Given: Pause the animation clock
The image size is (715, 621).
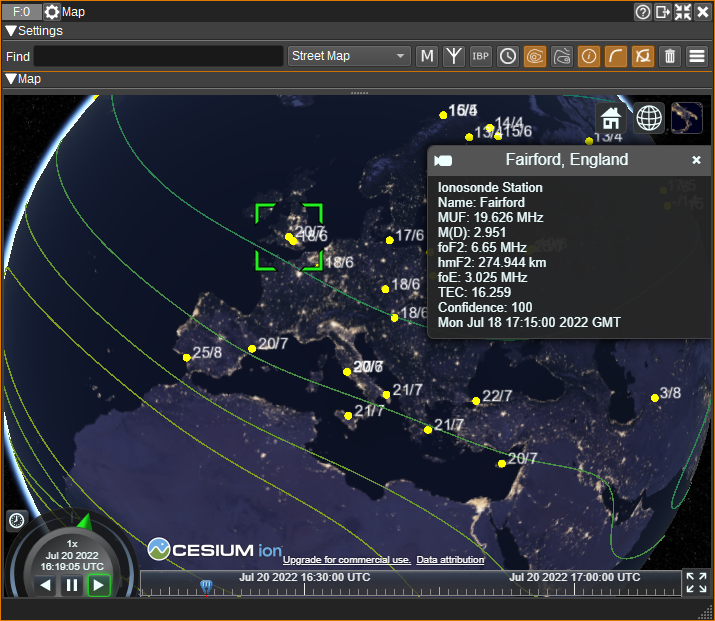Looking at the screenshot, I should (71, 586).
